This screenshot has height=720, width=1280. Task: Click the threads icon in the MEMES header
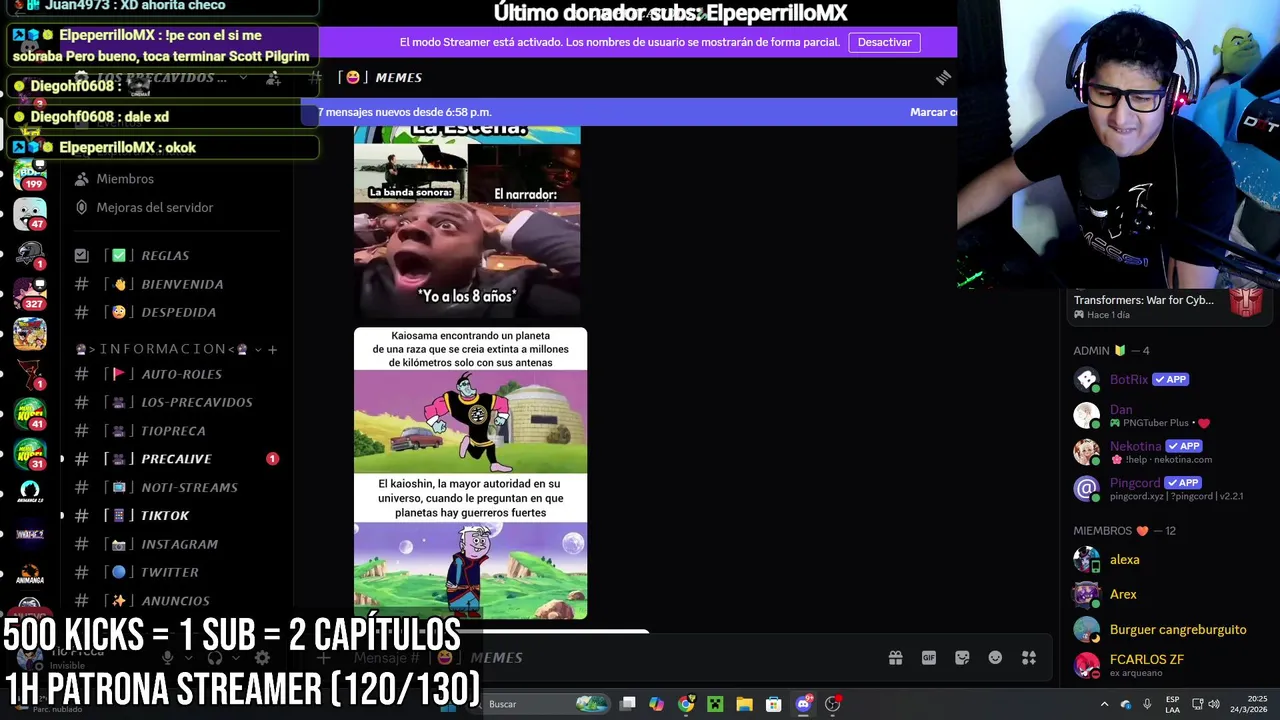pyautogui.click(x=943, y=77)
